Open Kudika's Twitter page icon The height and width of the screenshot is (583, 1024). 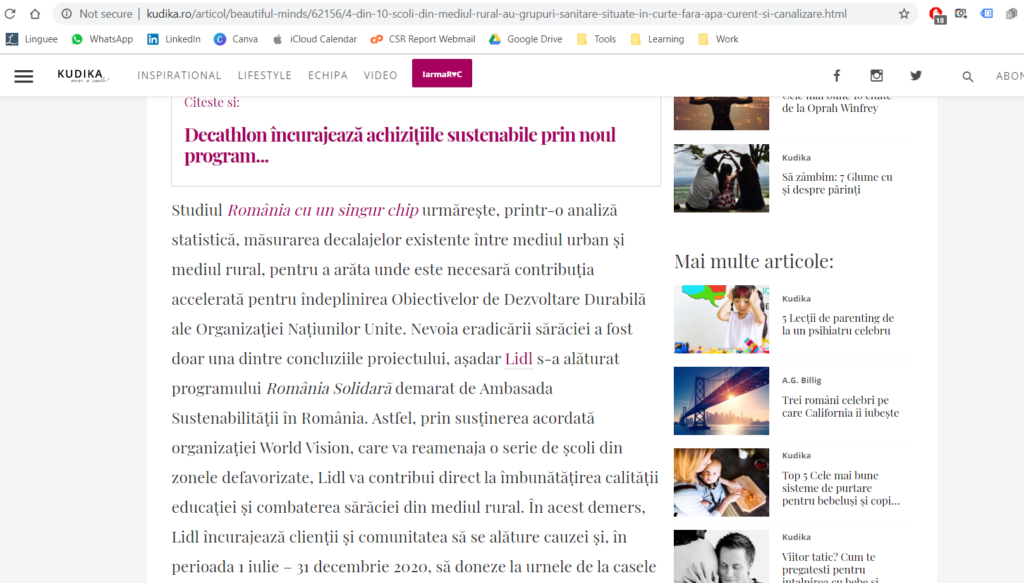(916, 76)
